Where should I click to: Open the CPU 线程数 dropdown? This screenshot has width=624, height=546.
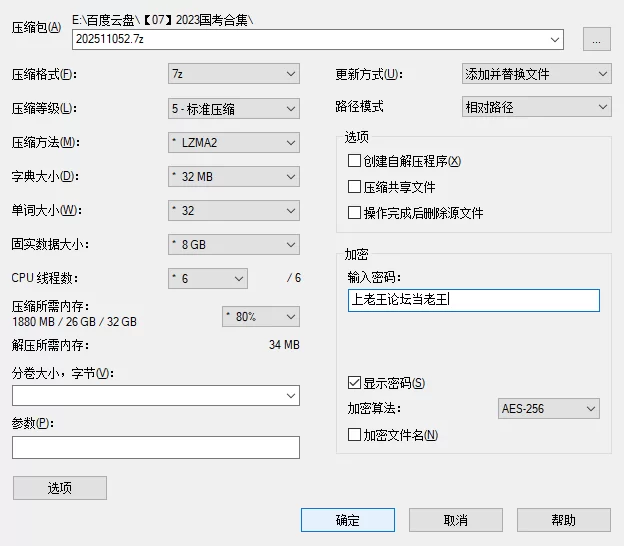tap(208, 278)
